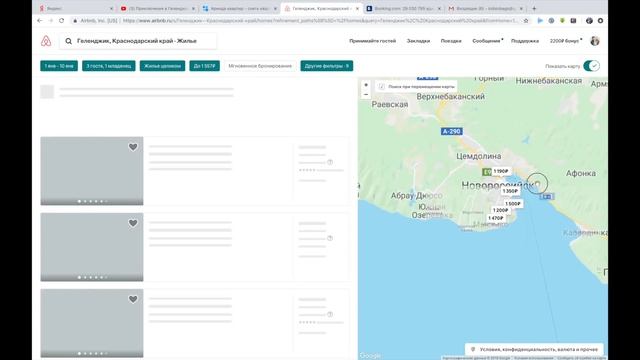
Task: Open Поддержка in the header
Action: point(525,41)
